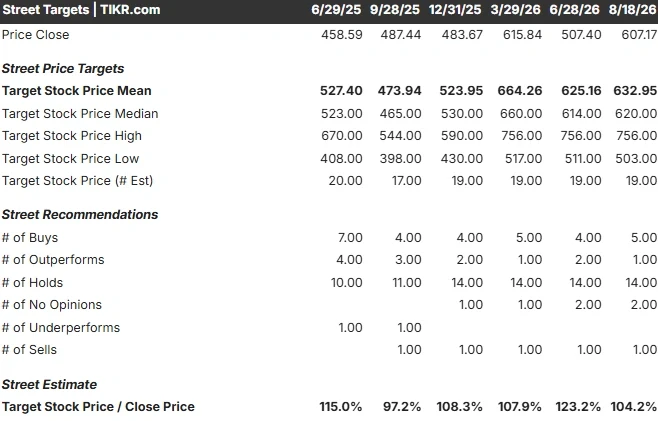Screen dimensions: 658x421
Task: Click the Target Stock Price High label
Action: pyautogui.click(x=72, y=136)
